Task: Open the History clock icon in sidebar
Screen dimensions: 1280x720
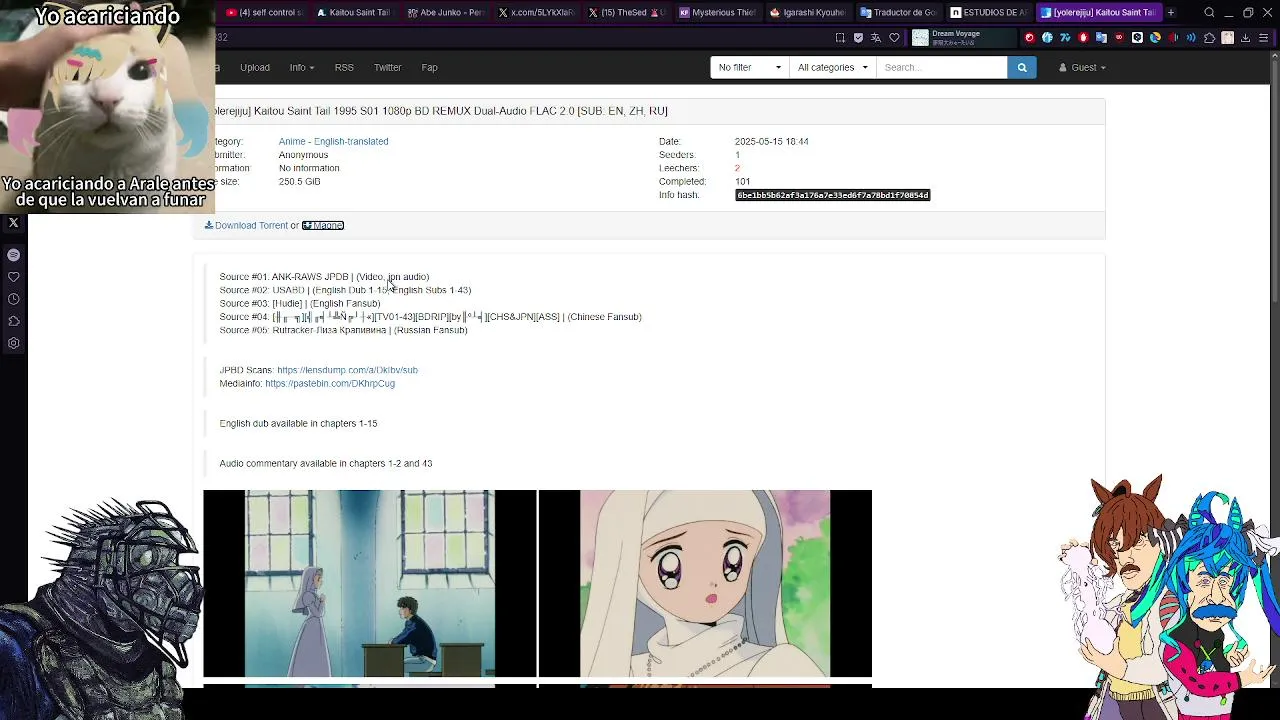Action: pos(13,299)
